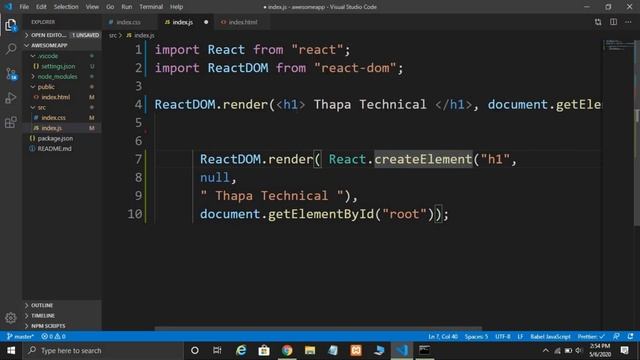Switch to the index.html editor tab
This screenshot has width=640, height=360.
coord(242,22)
